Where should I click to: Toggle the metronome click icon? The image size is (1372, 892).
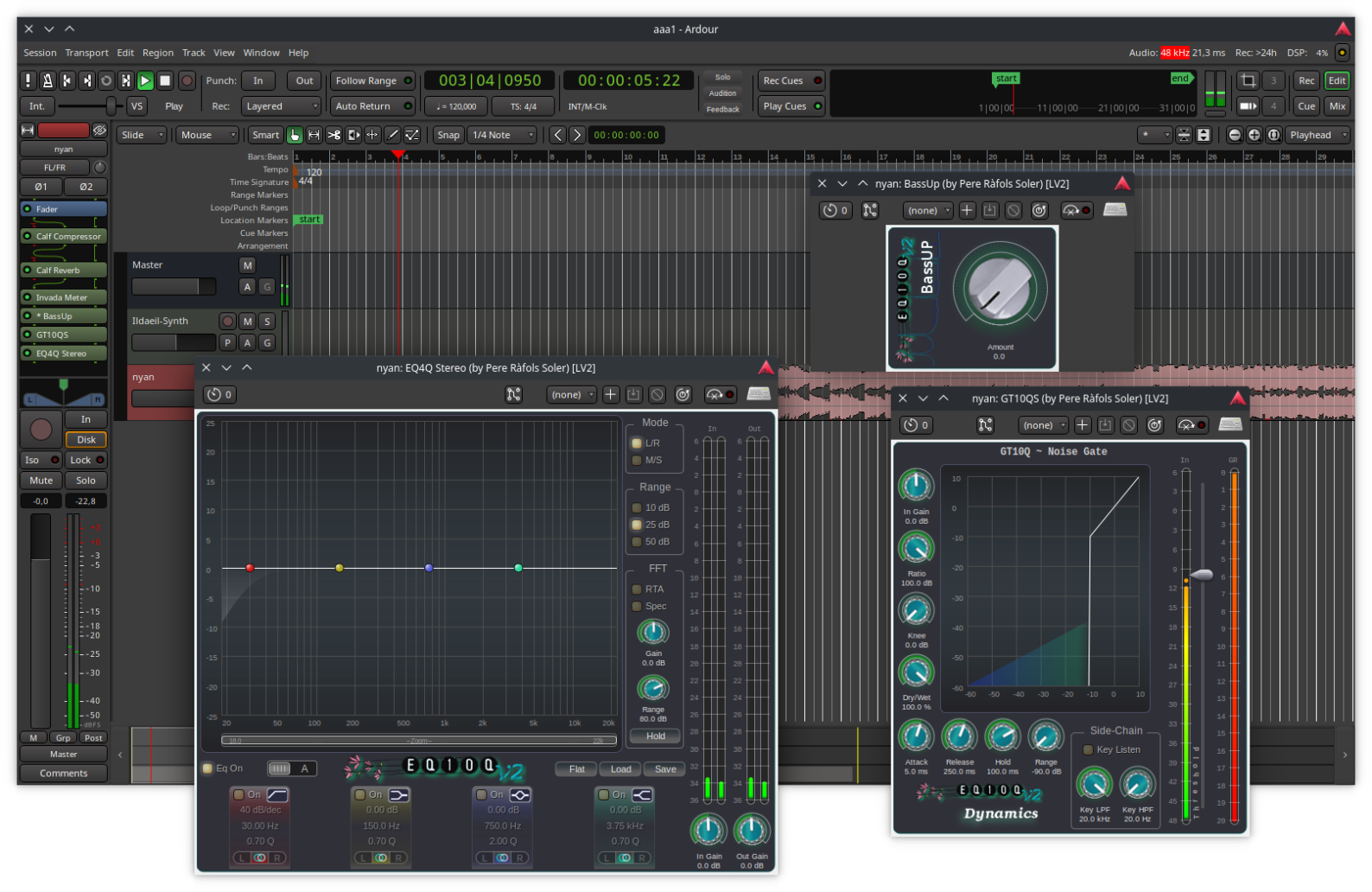[x=48, y=80]
